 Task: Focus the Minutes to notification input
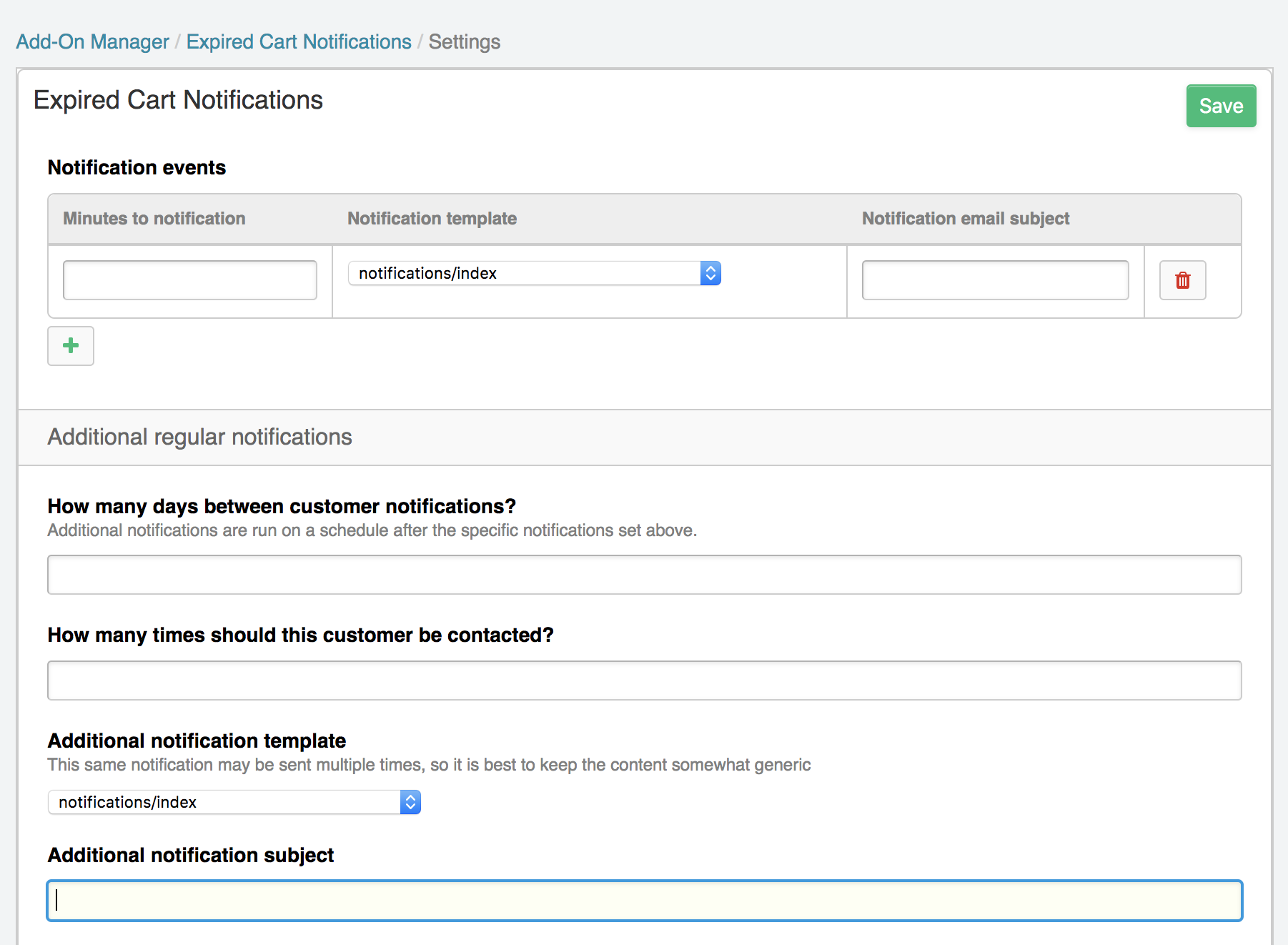(x=190, y=280)
